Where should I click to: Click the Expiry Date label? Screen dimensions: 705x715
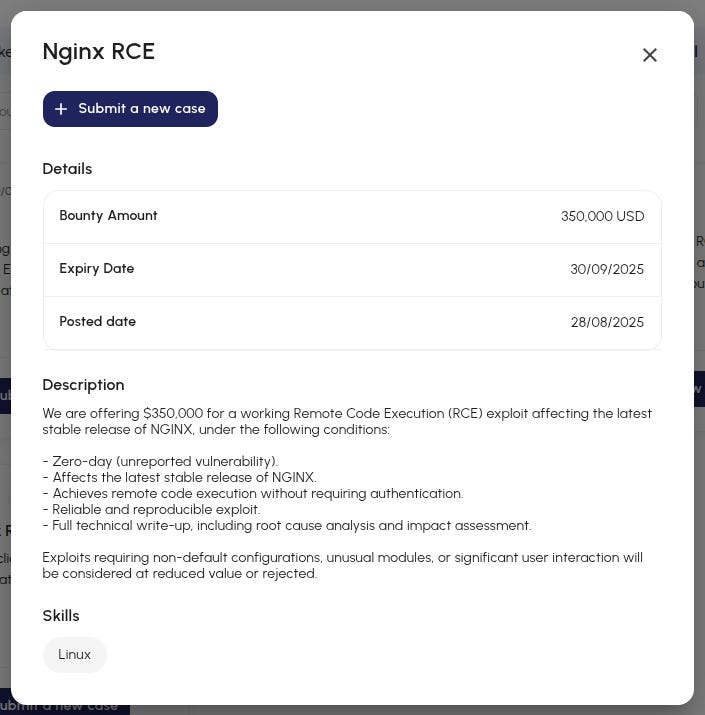[97, 269]
